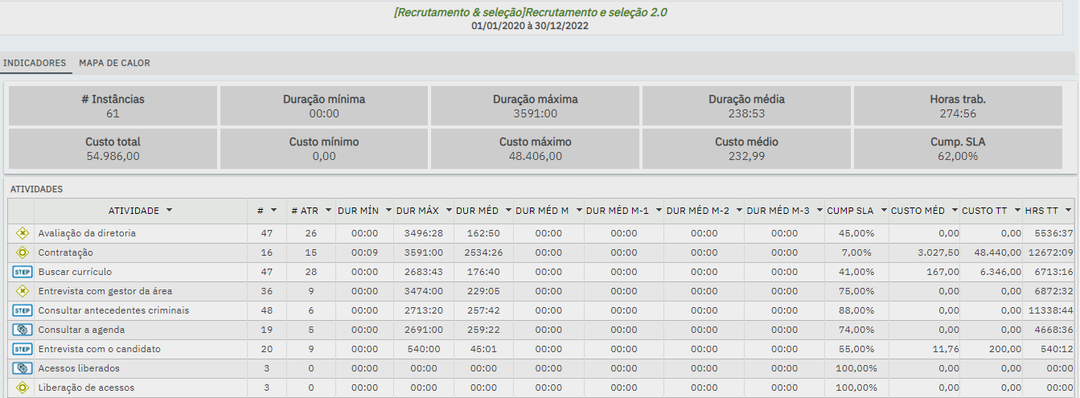
Task: Switch to the MAPA DE CALOR tab
Action: click(114, 63)
